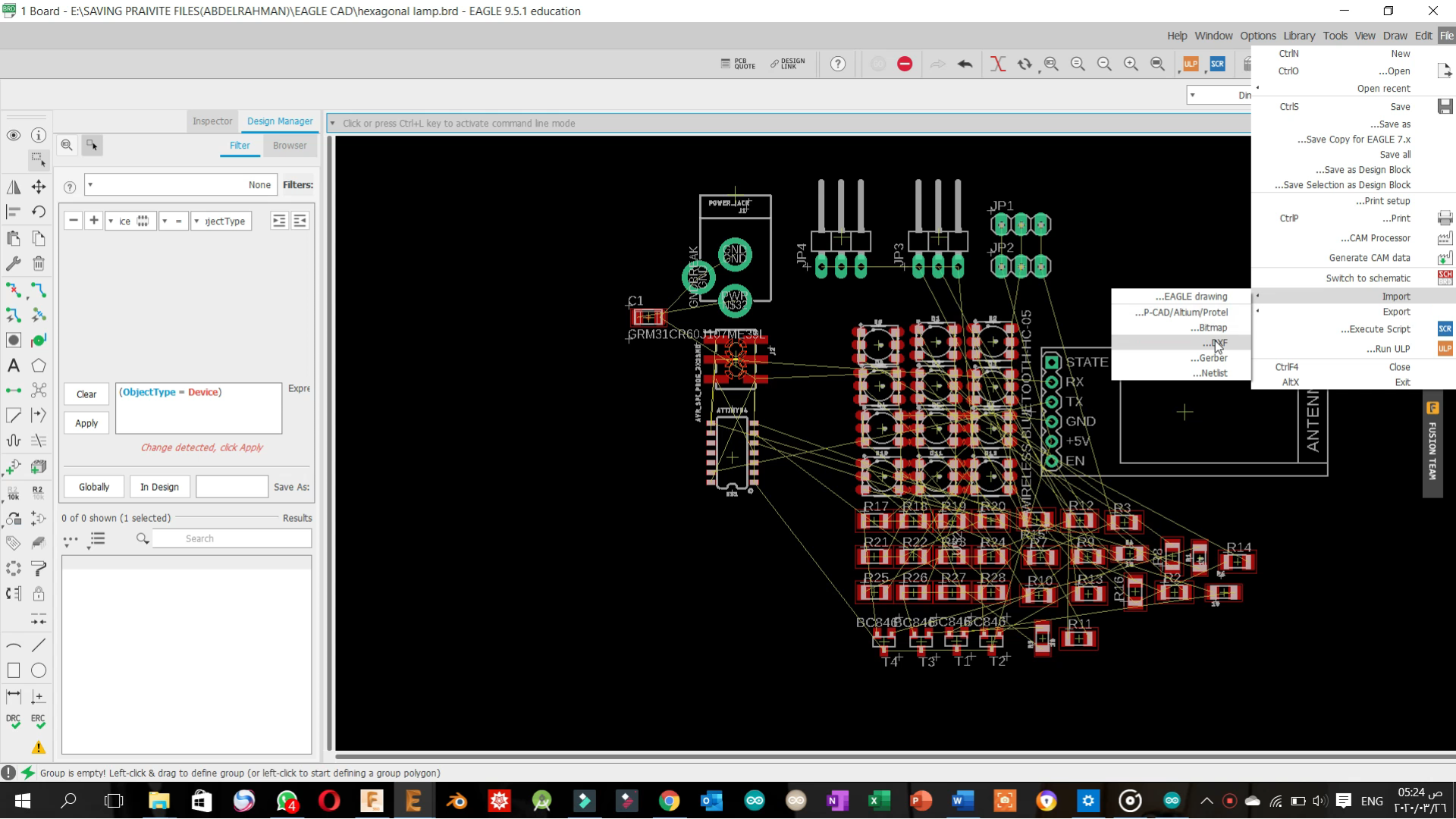Toggle the select-in-editor button in Design Manager

click(x=92, y=145)
